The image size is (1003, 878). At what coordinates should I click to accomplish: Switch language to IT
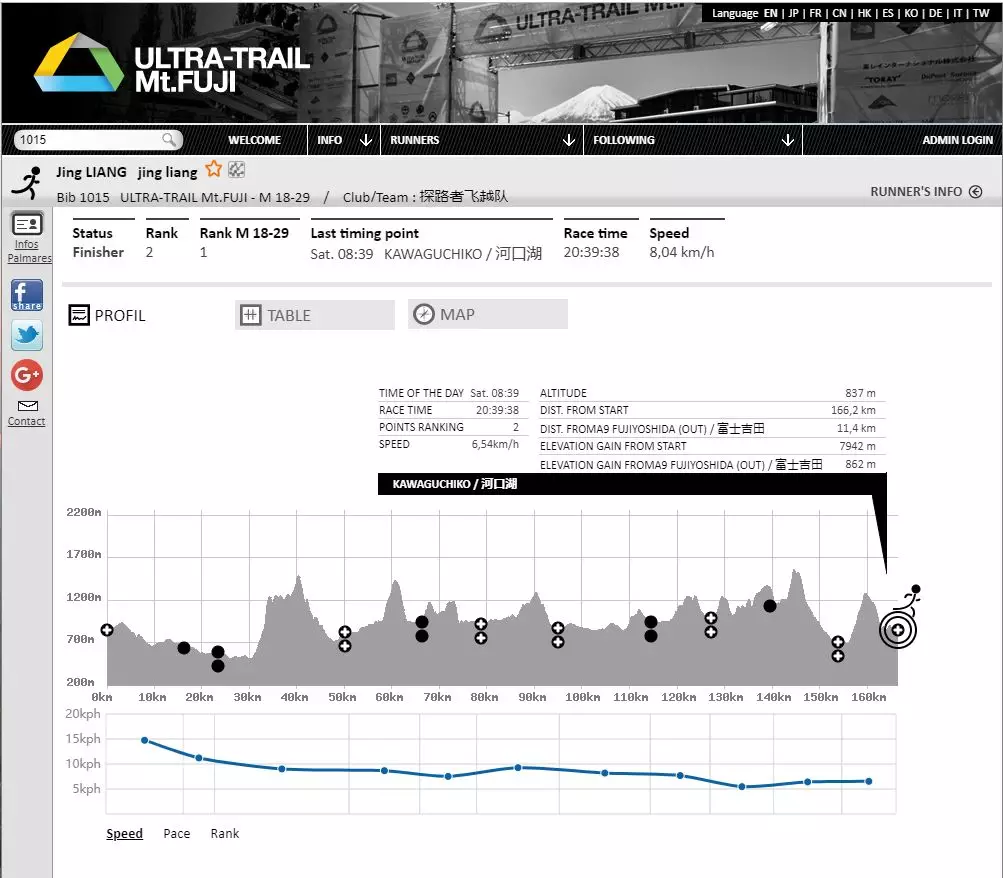click(x=958, y=13)
